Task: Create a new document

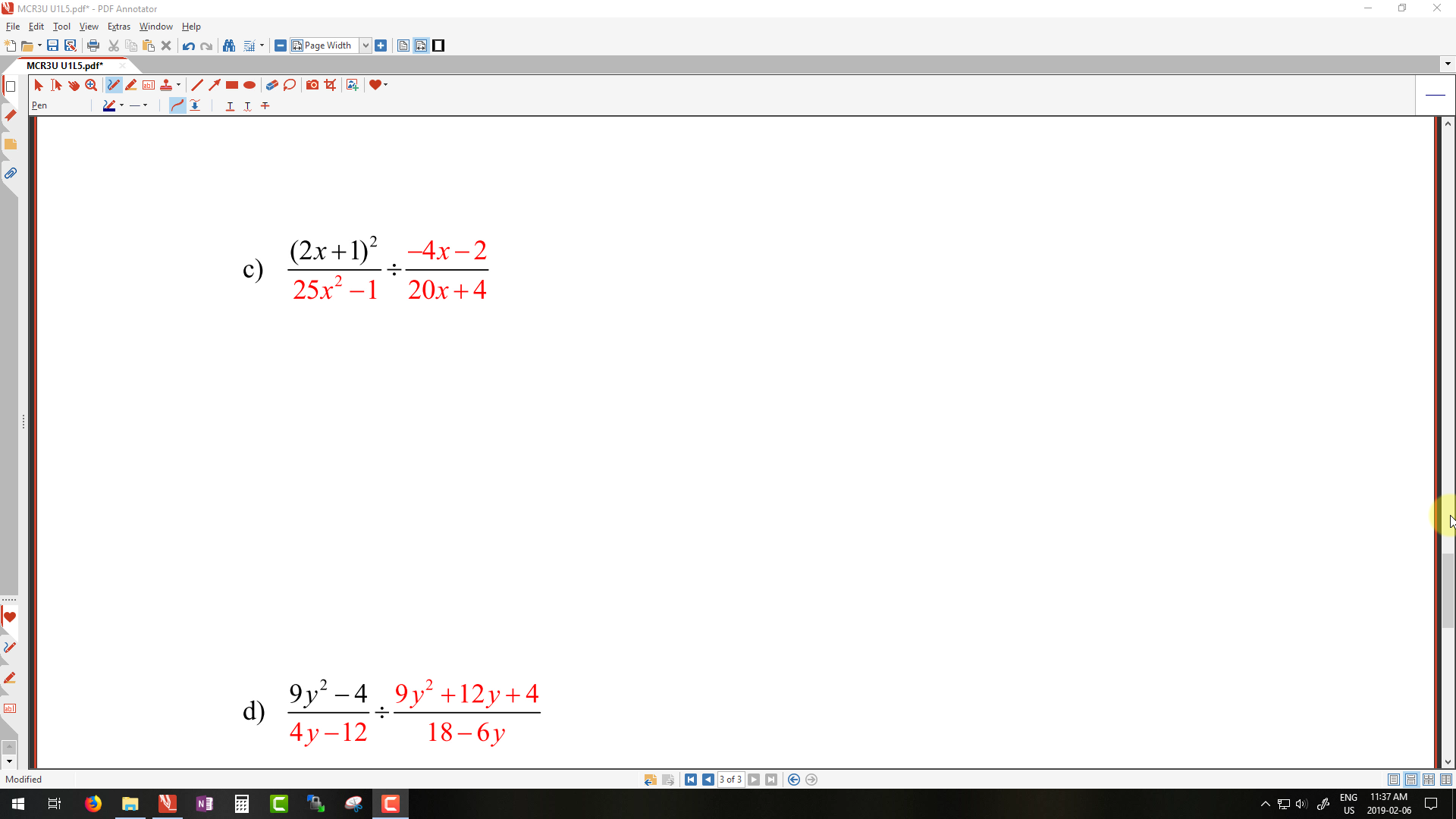Action: point(11,45)
